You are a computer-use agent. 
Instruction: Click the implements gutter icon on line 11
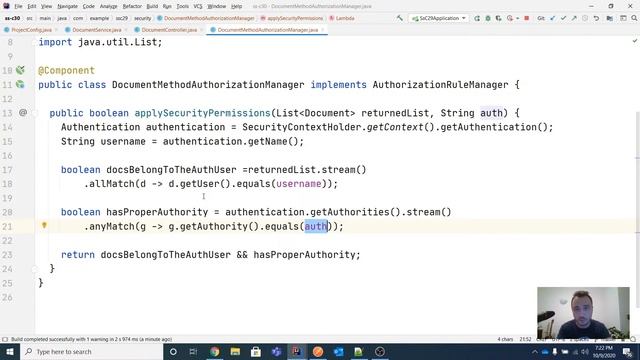pyautogui.click(x=20, y=84)
